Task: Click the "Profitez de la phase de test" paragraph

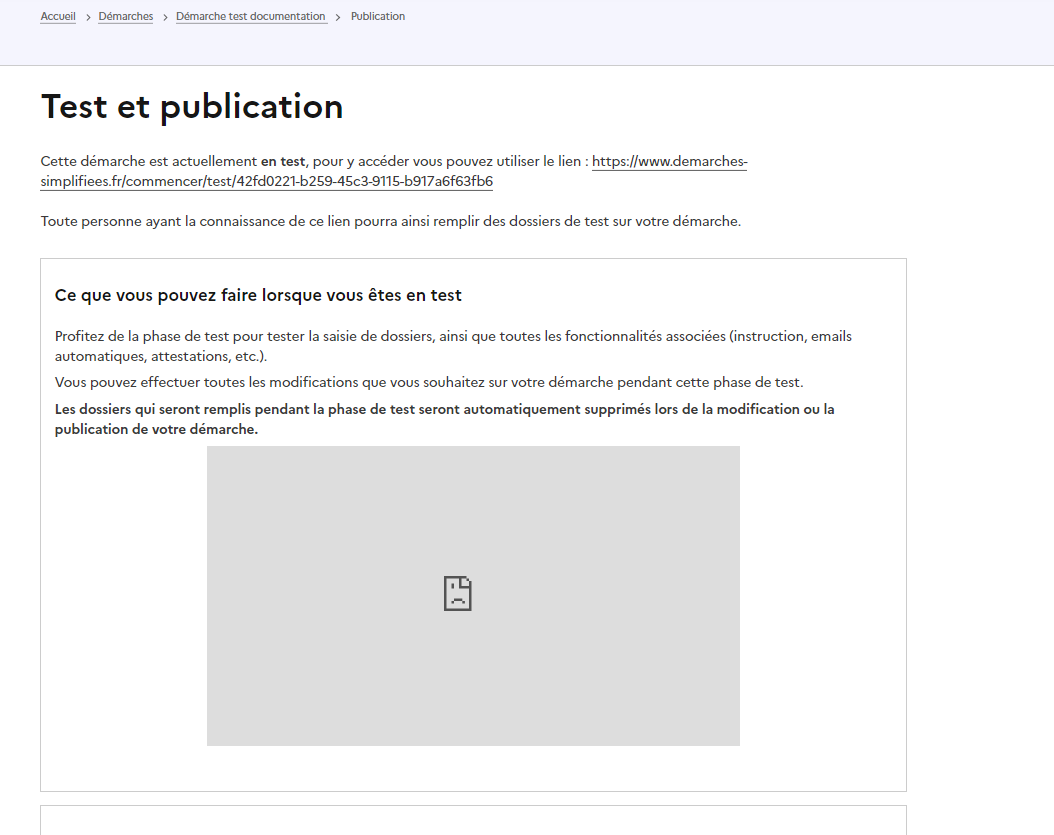Action: pos(452,336)
